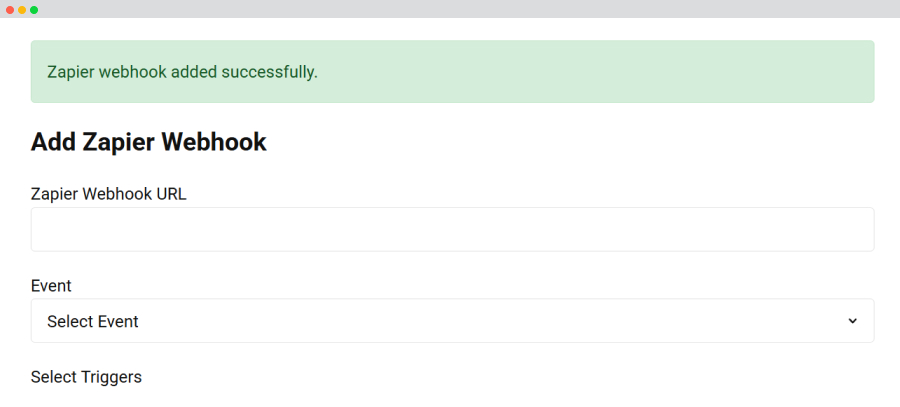The width and height of the screenshot is (900, 407).
Task: Click middle of the Event select box
Action: (x=452, y=321)
